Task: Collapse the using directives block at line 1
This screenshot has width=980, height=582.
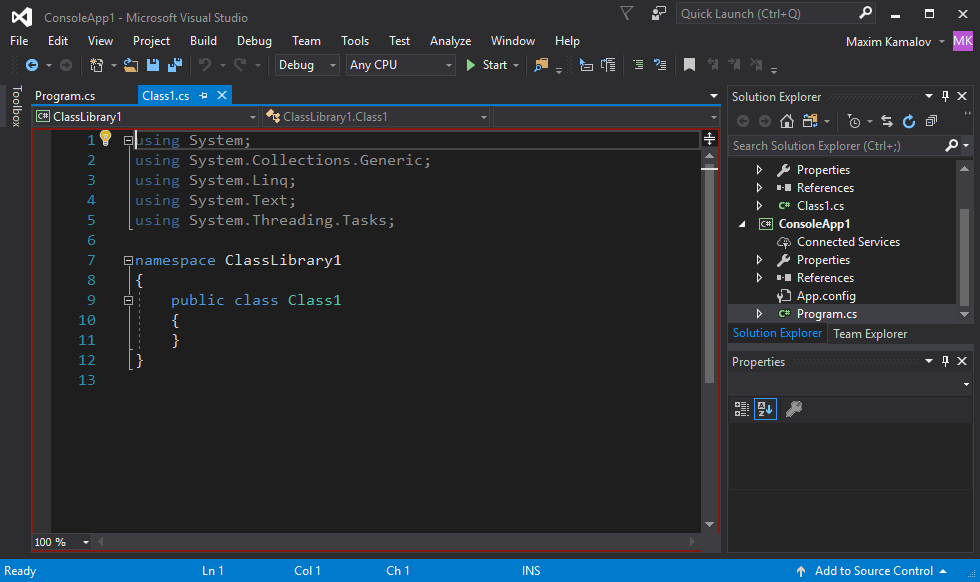Action: tap(128, 140)
